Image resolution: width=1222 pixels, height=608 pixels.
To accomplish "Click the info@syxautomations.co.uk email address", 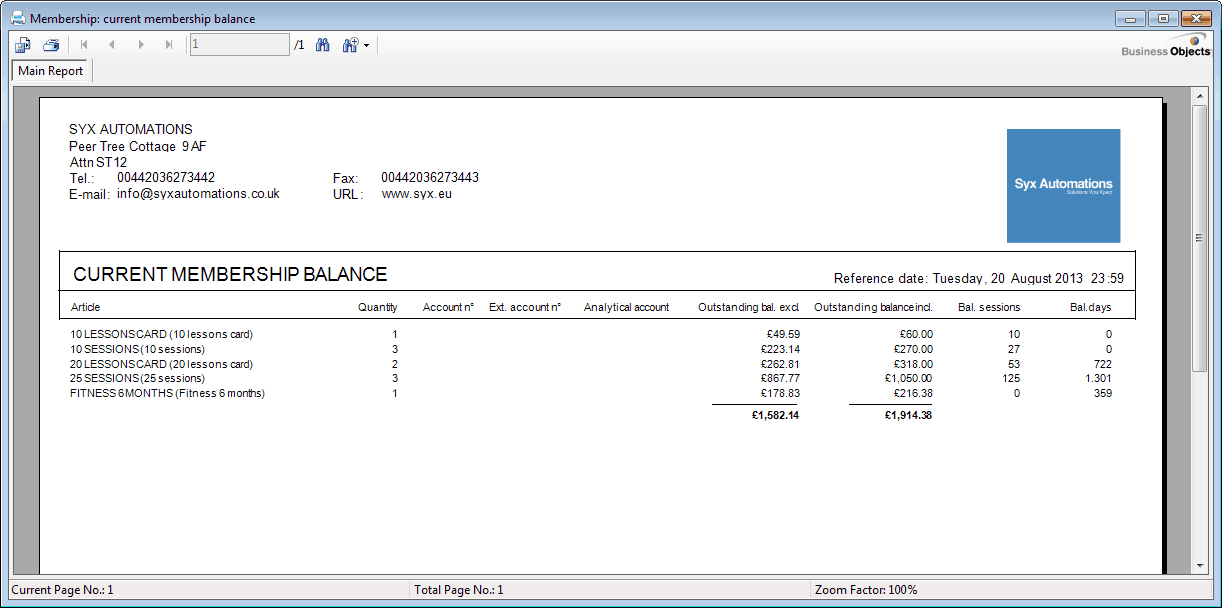I will pos(198,194).
